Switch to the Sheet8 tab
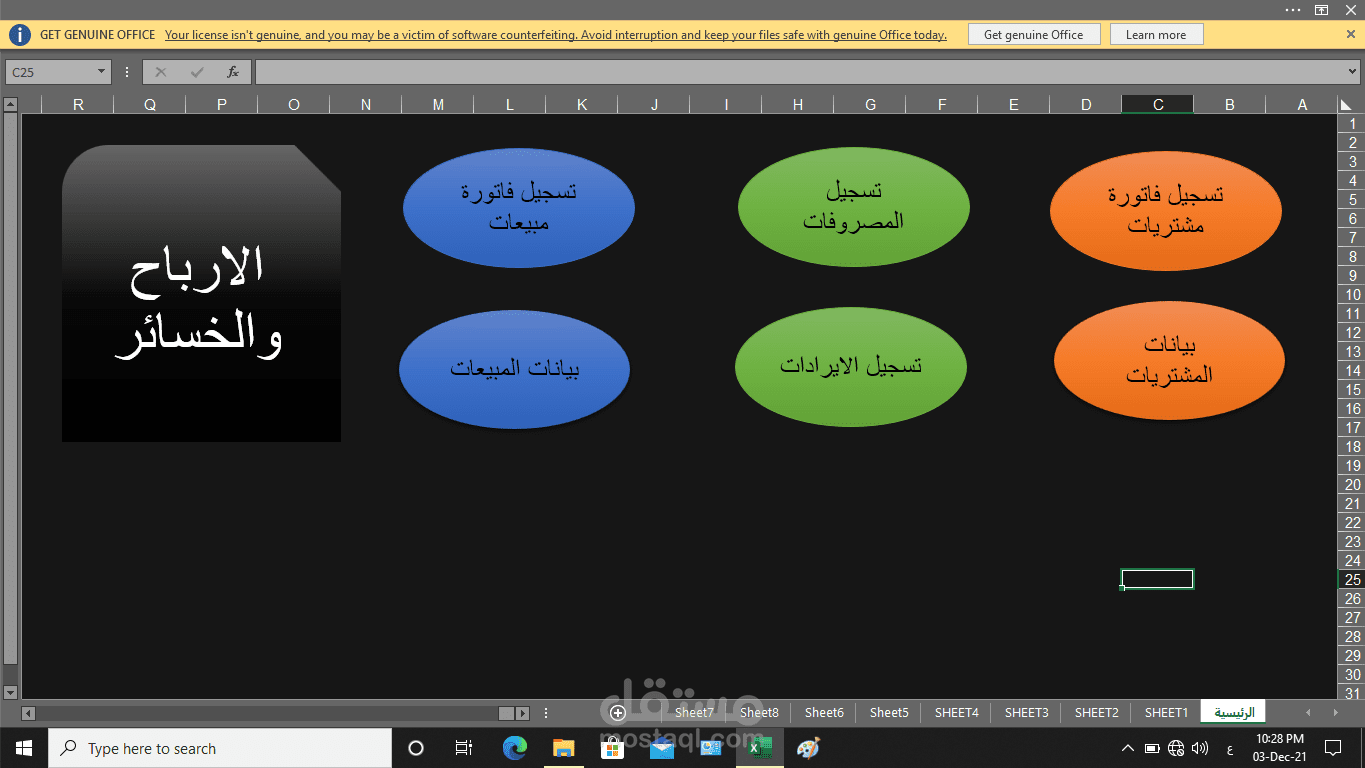The image size is (1365, 768). (x=759, y=713)
